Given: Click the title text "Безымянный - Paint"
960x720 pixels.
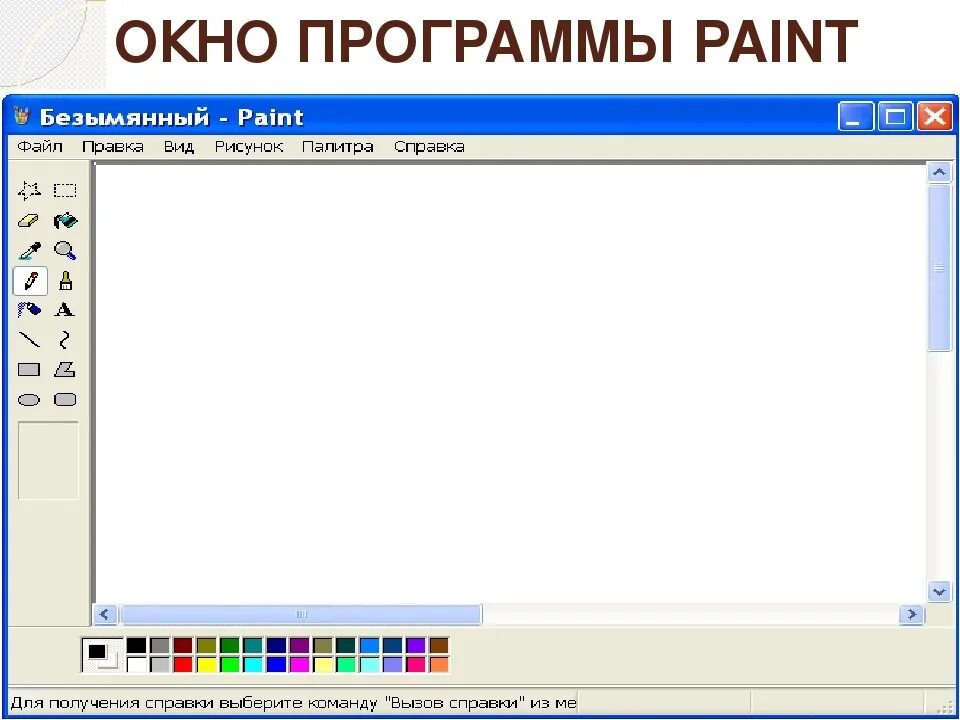Looking at the screenshot, I should [171, 117].
